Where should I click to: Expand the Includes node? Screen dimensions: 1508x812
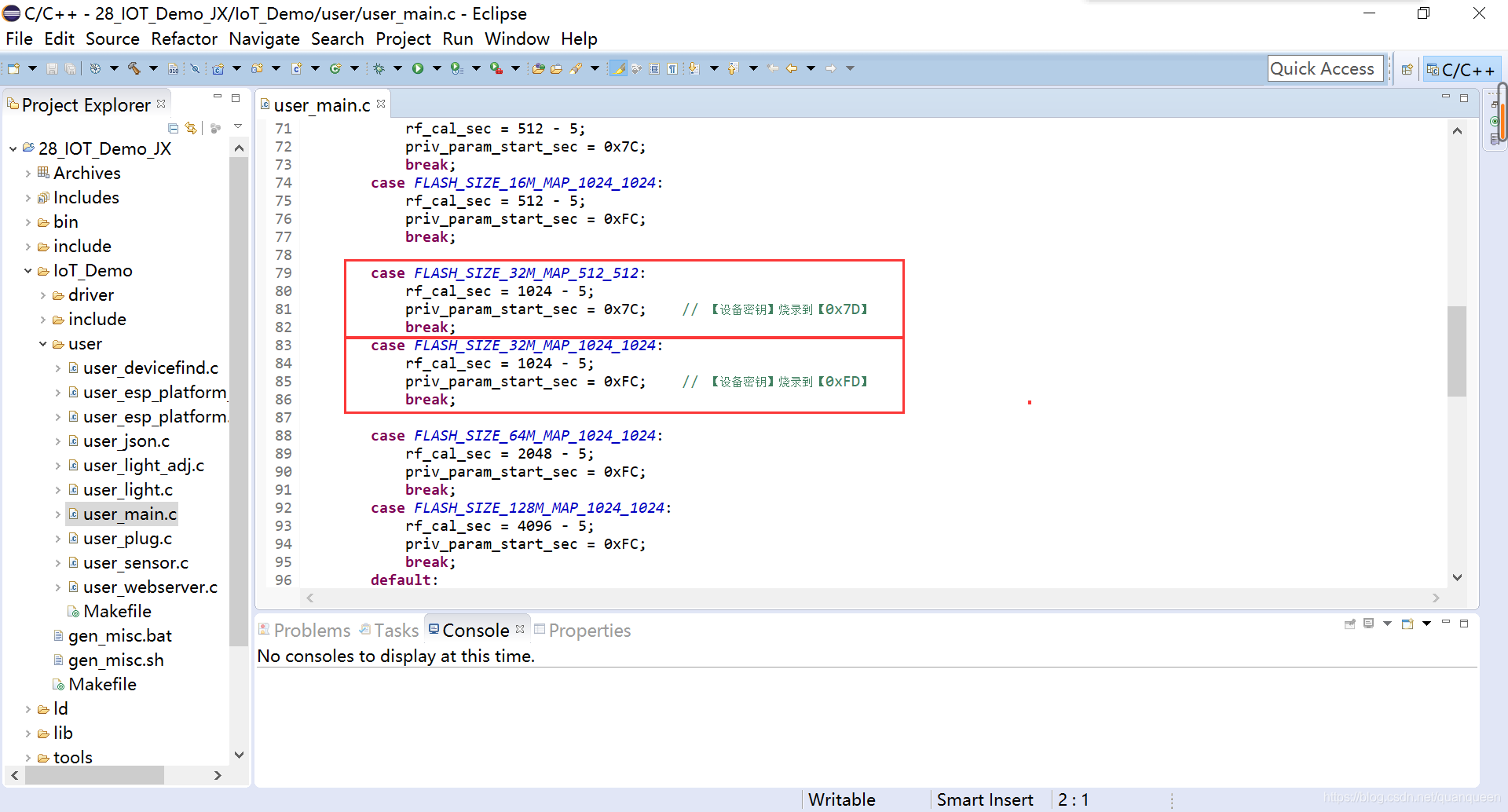pos(28,197)
